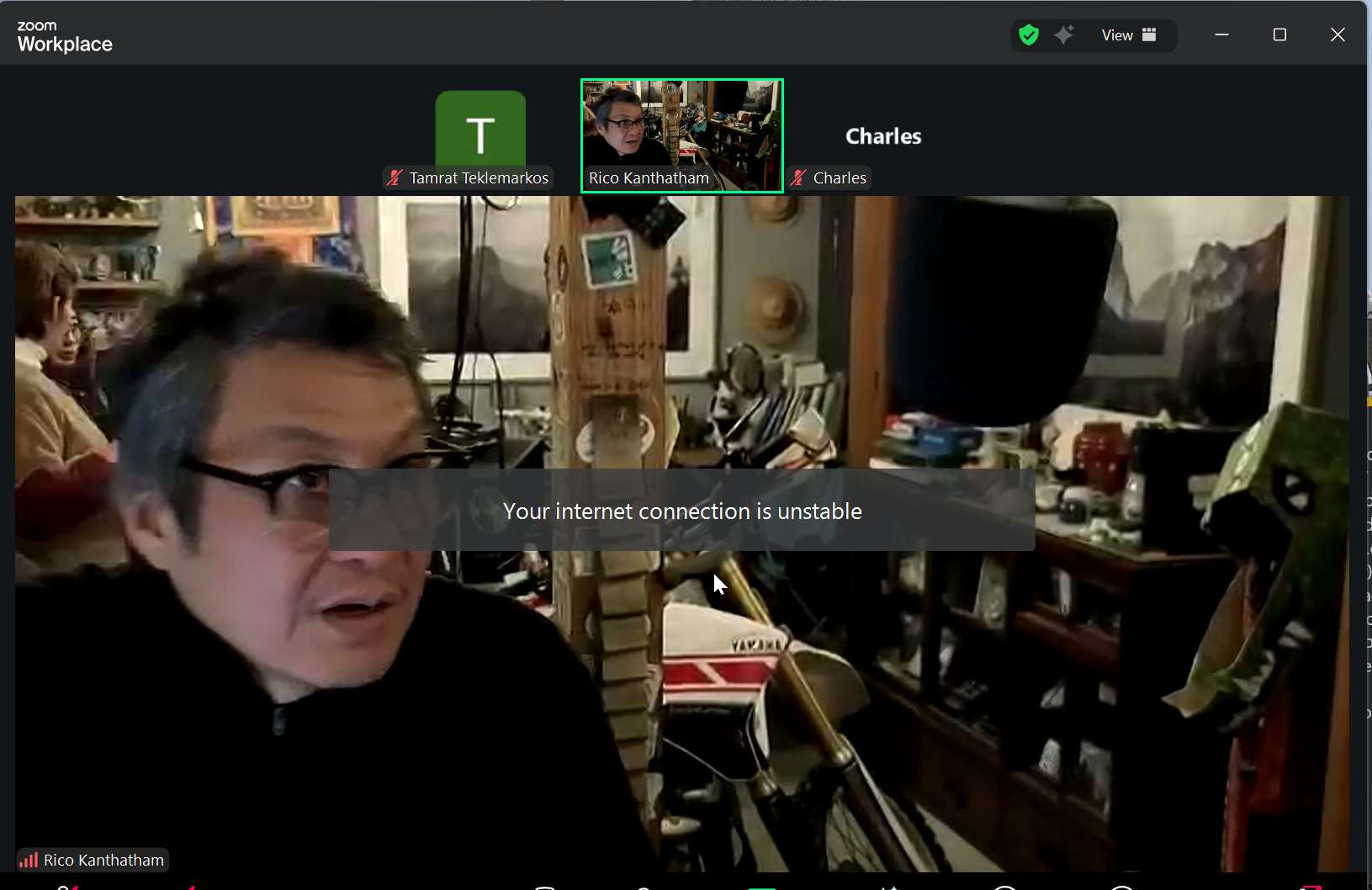Click the muted mic indicator next to Tamrat Teklemarkos
The image size is (1372, 890).
point(395,177)
